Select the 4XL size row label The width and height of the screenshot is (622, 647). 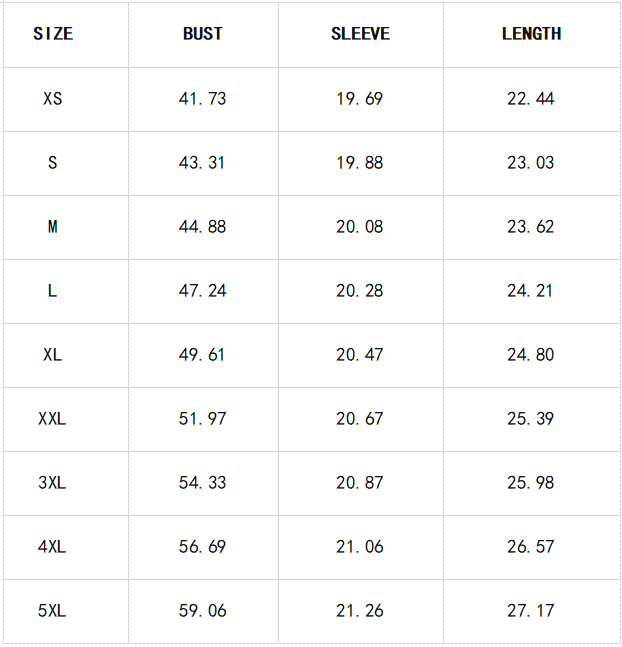pos(52,547)
